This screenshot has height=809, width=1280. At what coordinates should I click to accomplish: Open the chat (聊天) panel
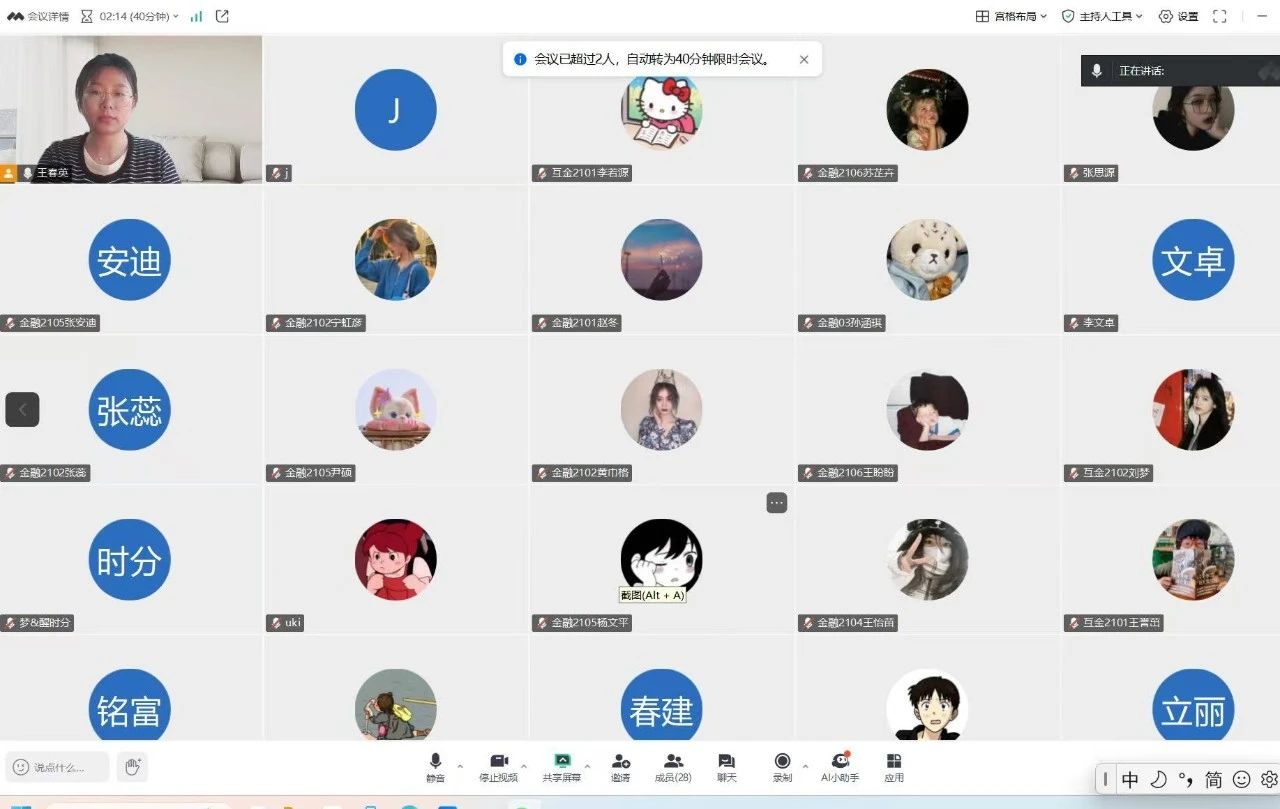[x=727, y=766]
